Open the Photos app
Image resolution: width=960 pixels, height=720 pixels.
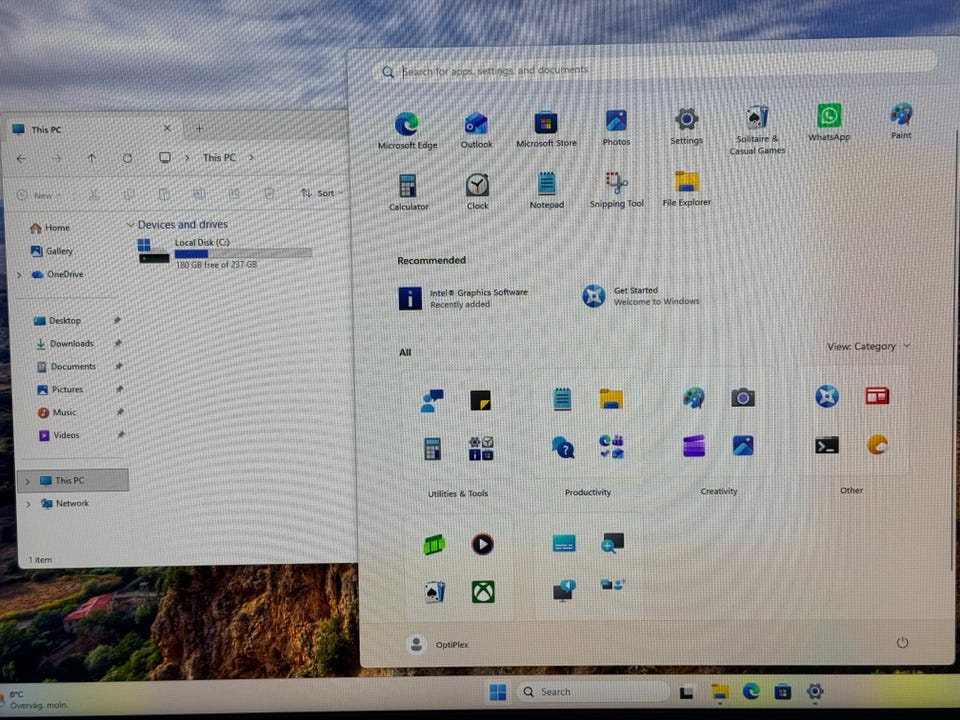616,127
